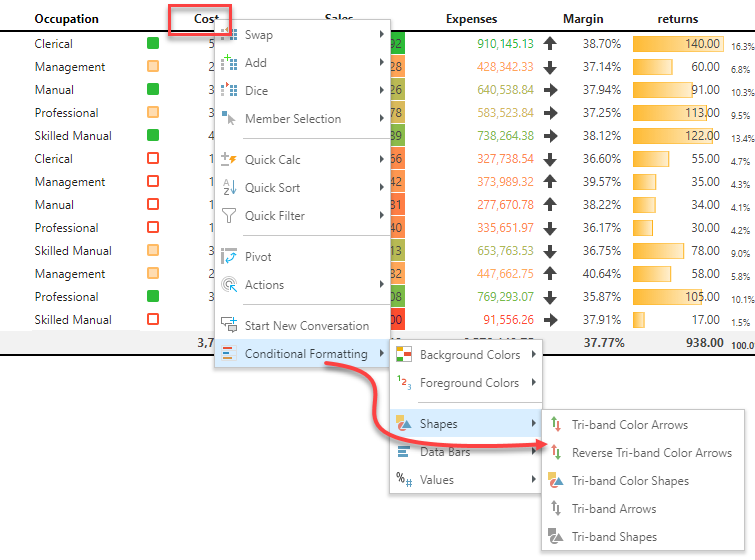Click green square indicator in first Clerical row
Viewport: 755px width, 560px height.
[153, 43]
